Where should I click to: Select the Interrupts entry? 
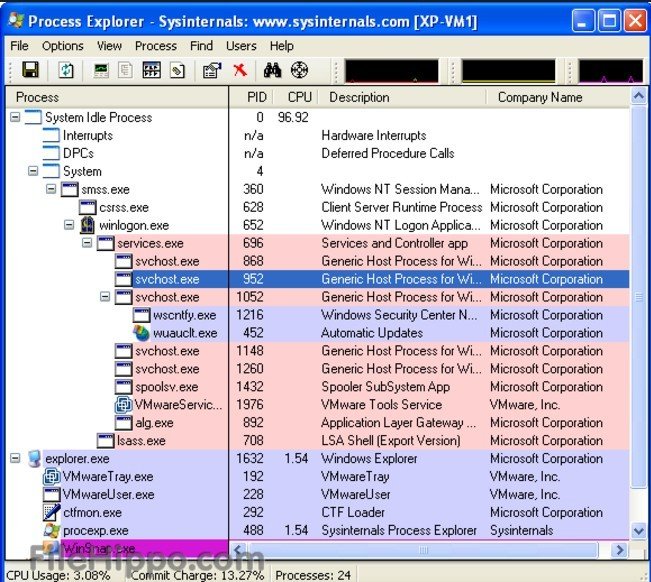tap(88, 135)
